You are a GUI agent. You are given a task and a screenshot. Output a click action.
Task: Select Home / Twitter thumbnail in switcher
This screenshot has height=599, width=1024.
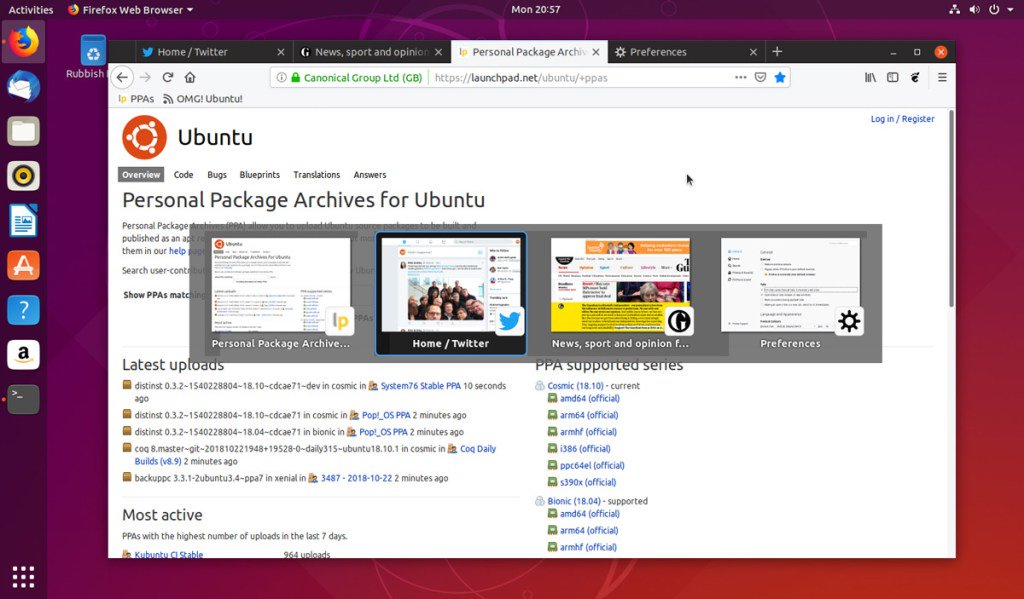(451, 293)
